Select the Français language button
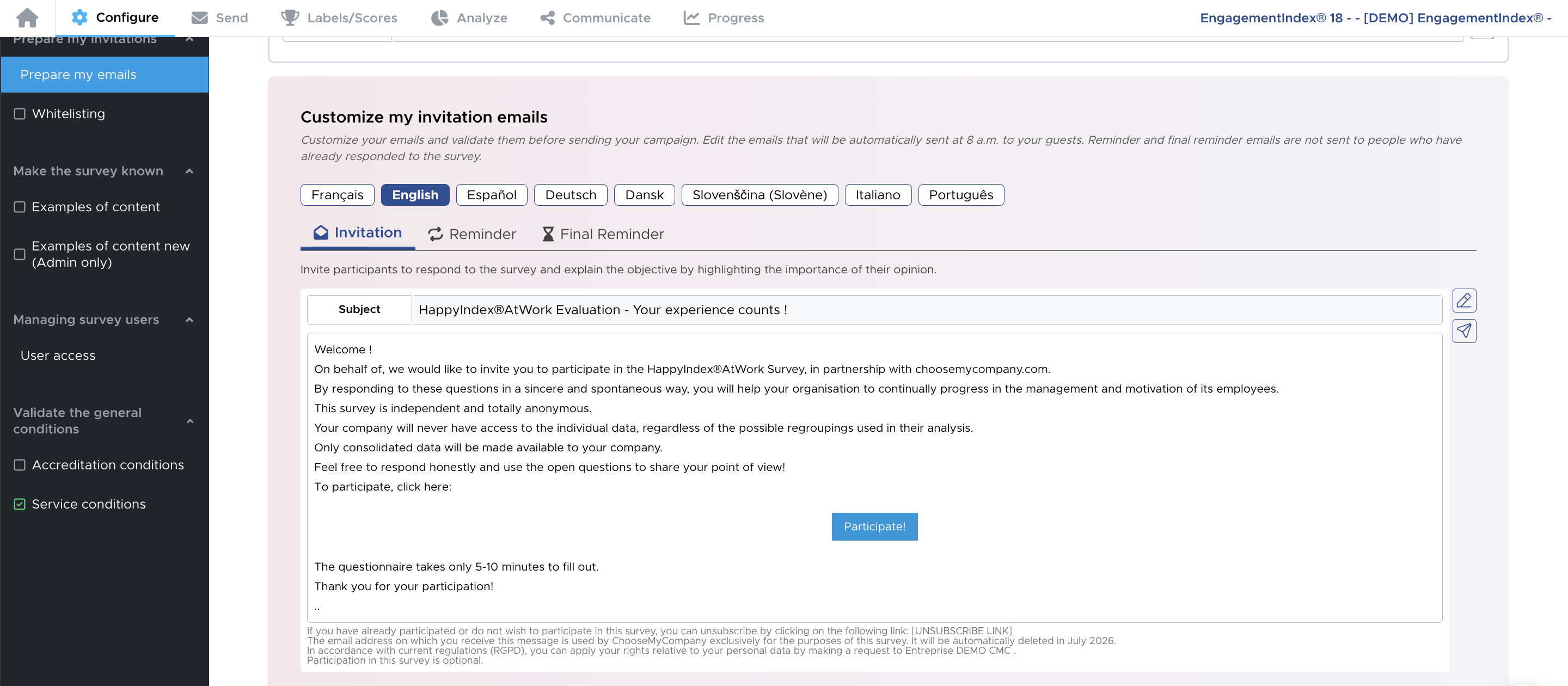 tap(337, 195)
